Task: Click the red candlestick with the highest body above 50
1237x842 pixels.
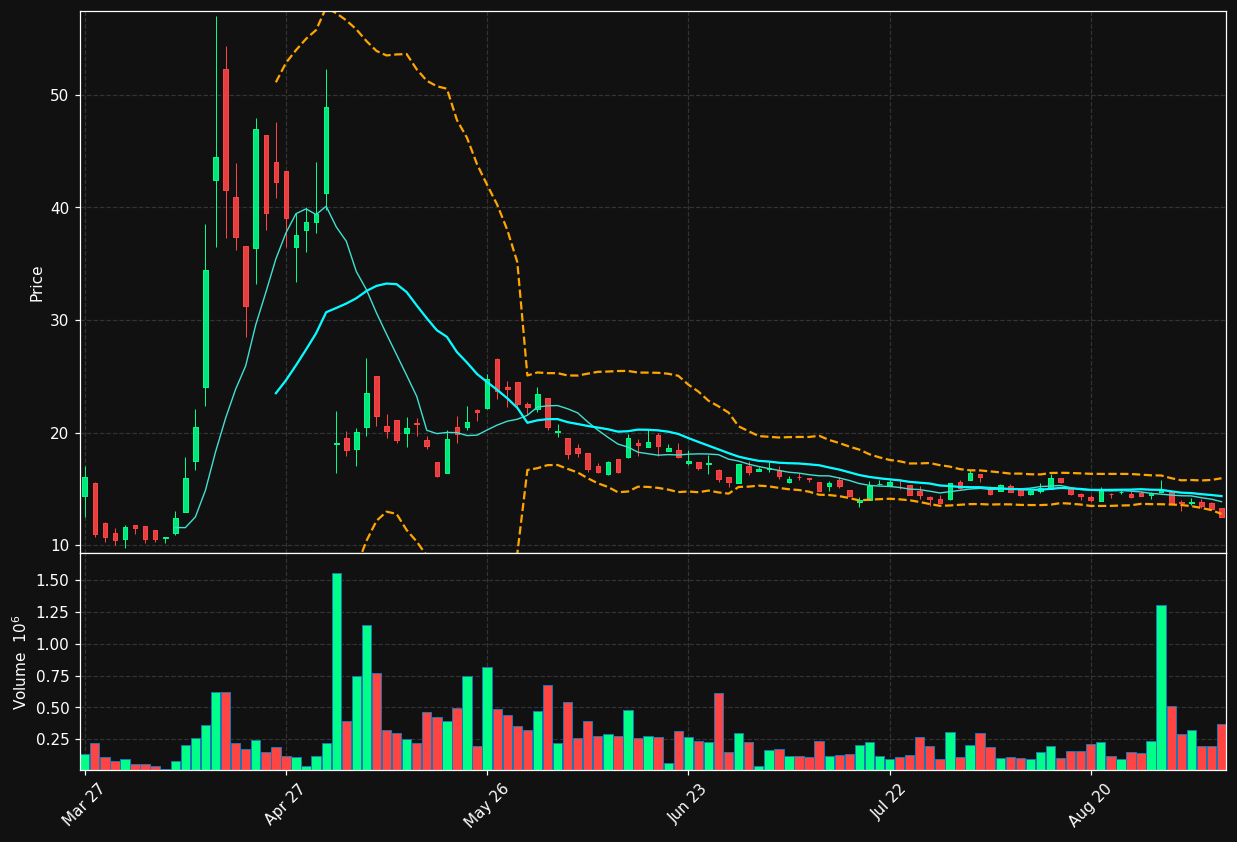Action: [x=226, y=130]
